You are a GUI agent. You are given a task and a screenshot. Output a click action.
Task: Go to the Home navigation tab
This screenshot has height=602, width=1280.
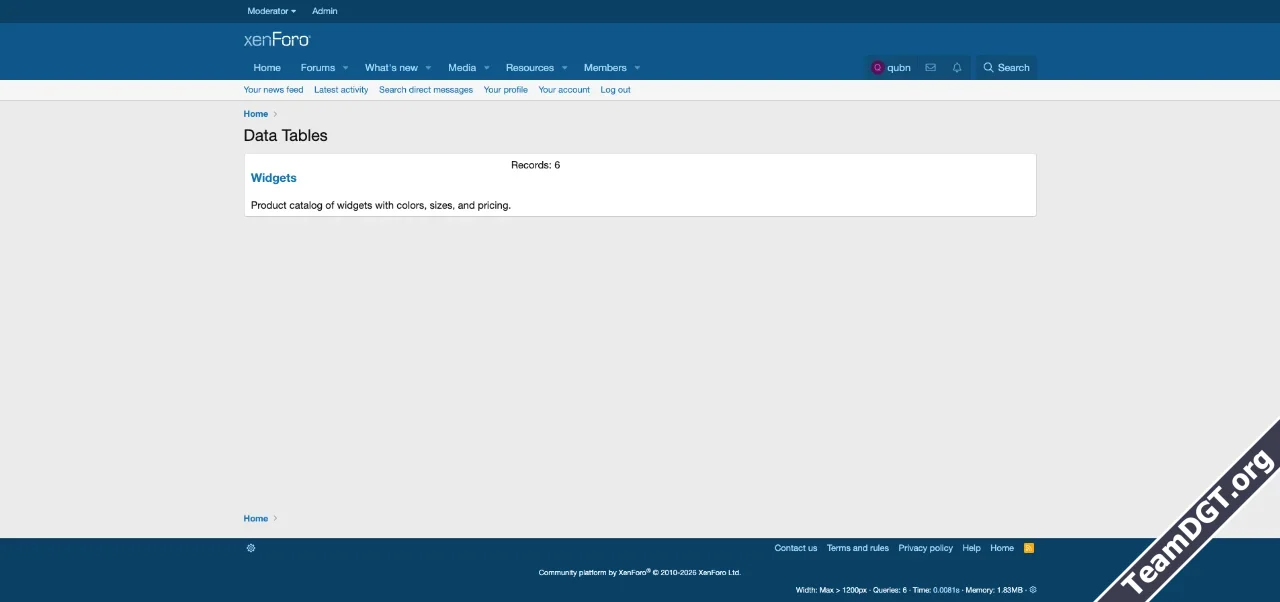[x=267, y=68]
